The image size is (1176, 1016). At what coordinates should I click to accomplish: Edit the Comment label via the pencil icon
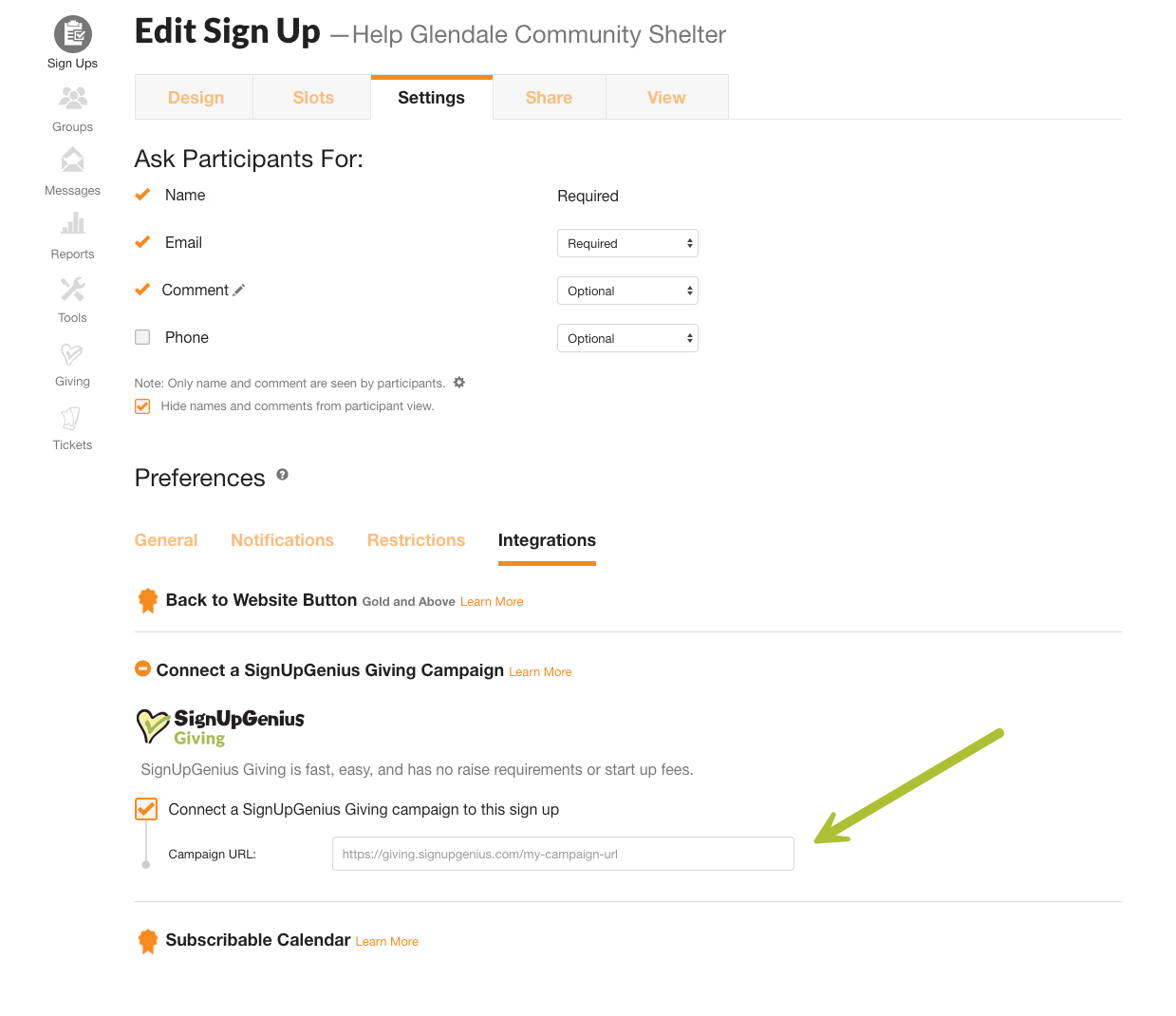point(238,290)
